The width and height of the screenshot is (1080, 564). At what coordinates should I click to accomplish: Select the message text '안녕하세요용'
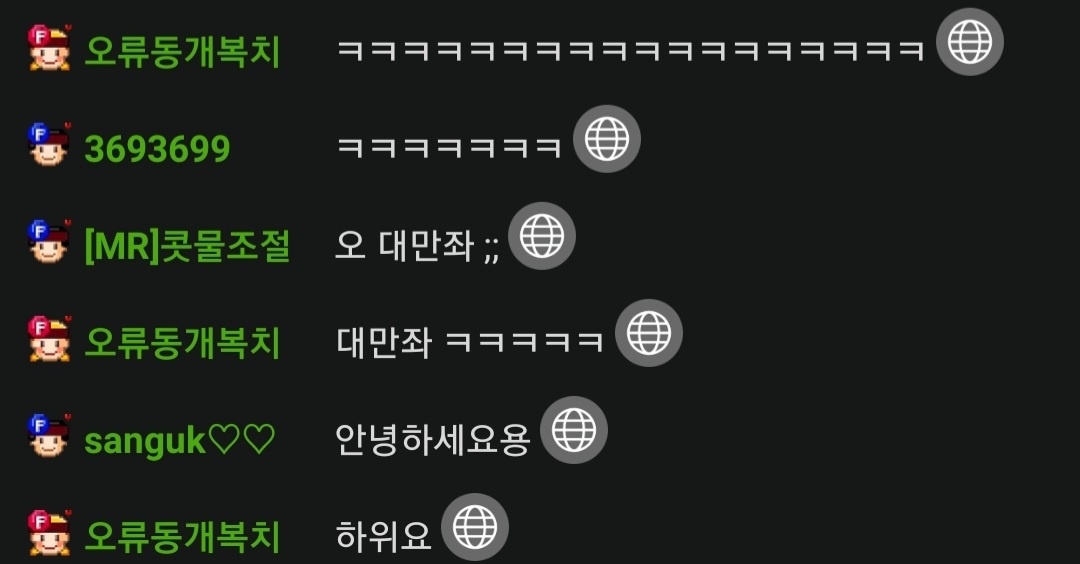click(432, 440)
